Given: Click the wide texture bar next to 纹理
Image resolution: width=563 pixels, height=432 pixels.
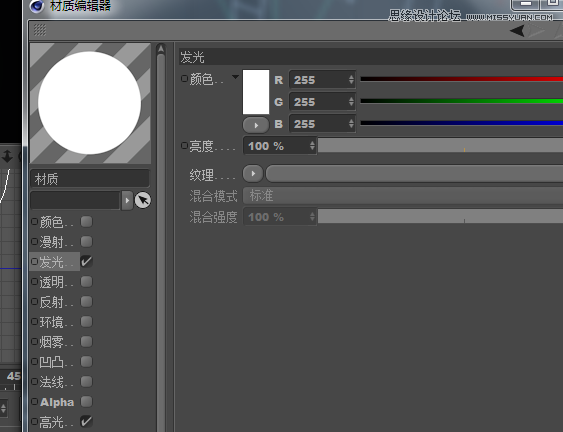Looking at the screenshot, I should coord(414,174).
